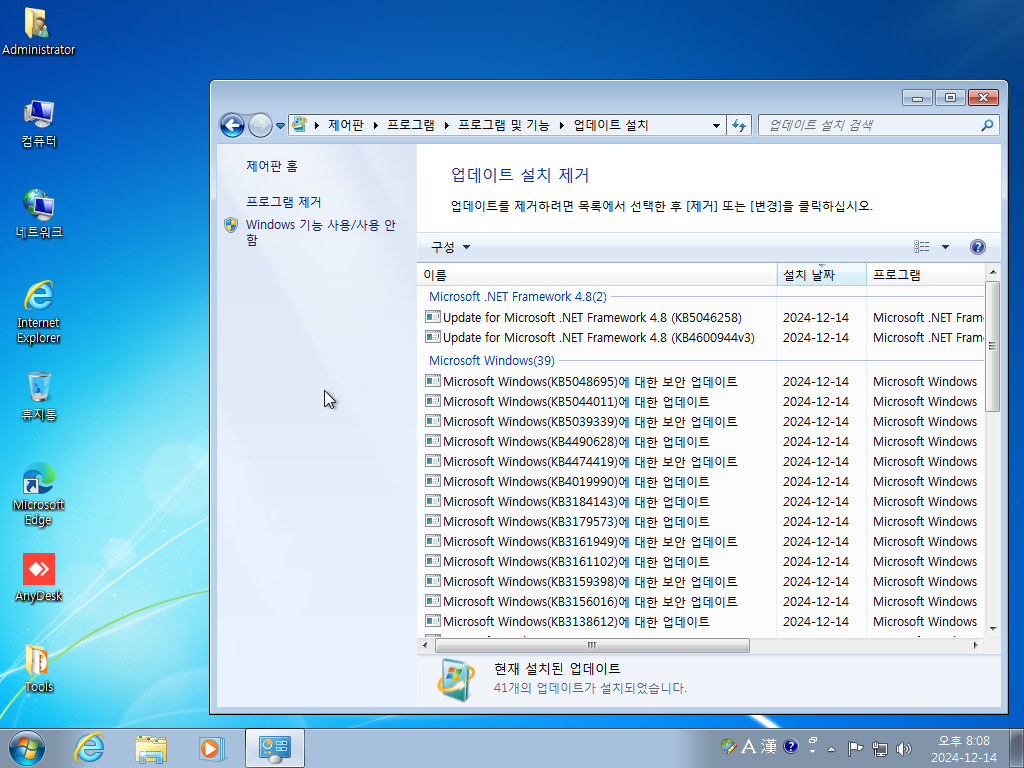
Task: Expand arrow after 제어판 in breadcrumb
Action: [x=376, y=125]
